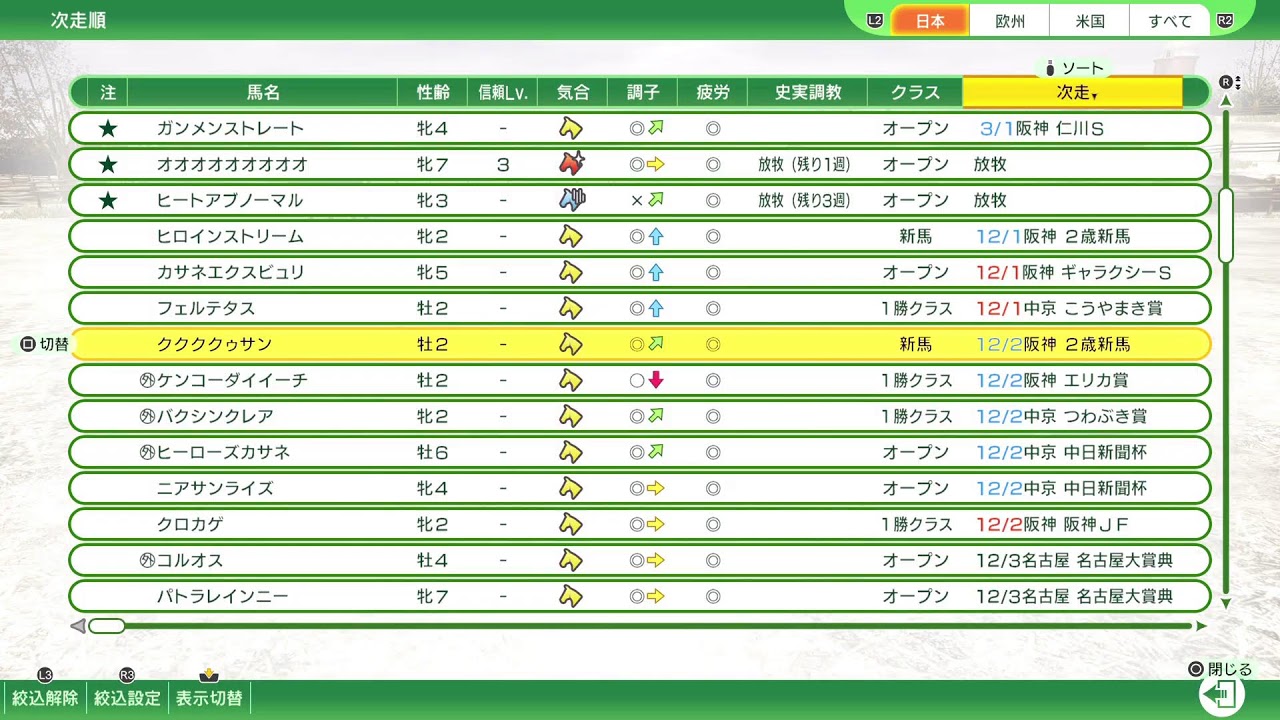
Task: Click the green rising-arrow condition icon for ガンメンストレート
Action: point(656,128)
